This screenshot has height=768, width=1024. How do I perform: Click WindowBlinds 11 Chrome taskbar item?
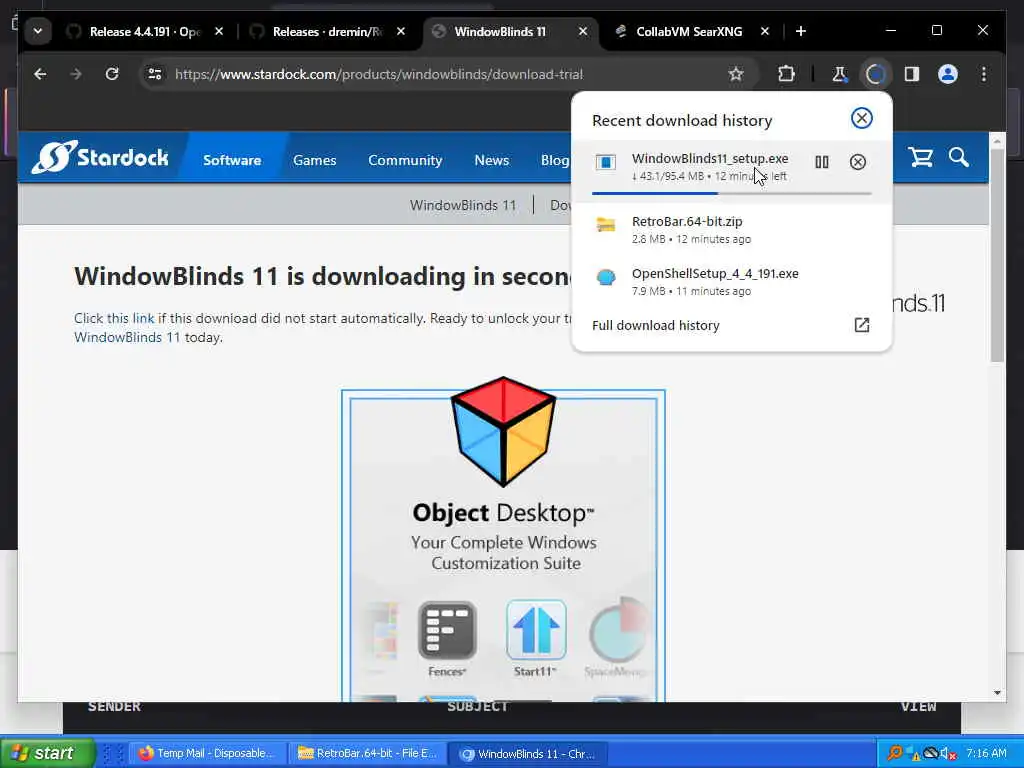click(x=528, y=753)
